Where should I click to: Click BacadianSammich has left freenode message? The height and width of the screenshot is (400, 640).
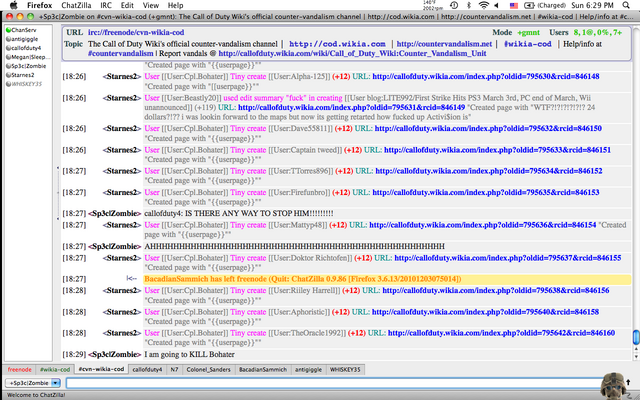pos(302,279)
